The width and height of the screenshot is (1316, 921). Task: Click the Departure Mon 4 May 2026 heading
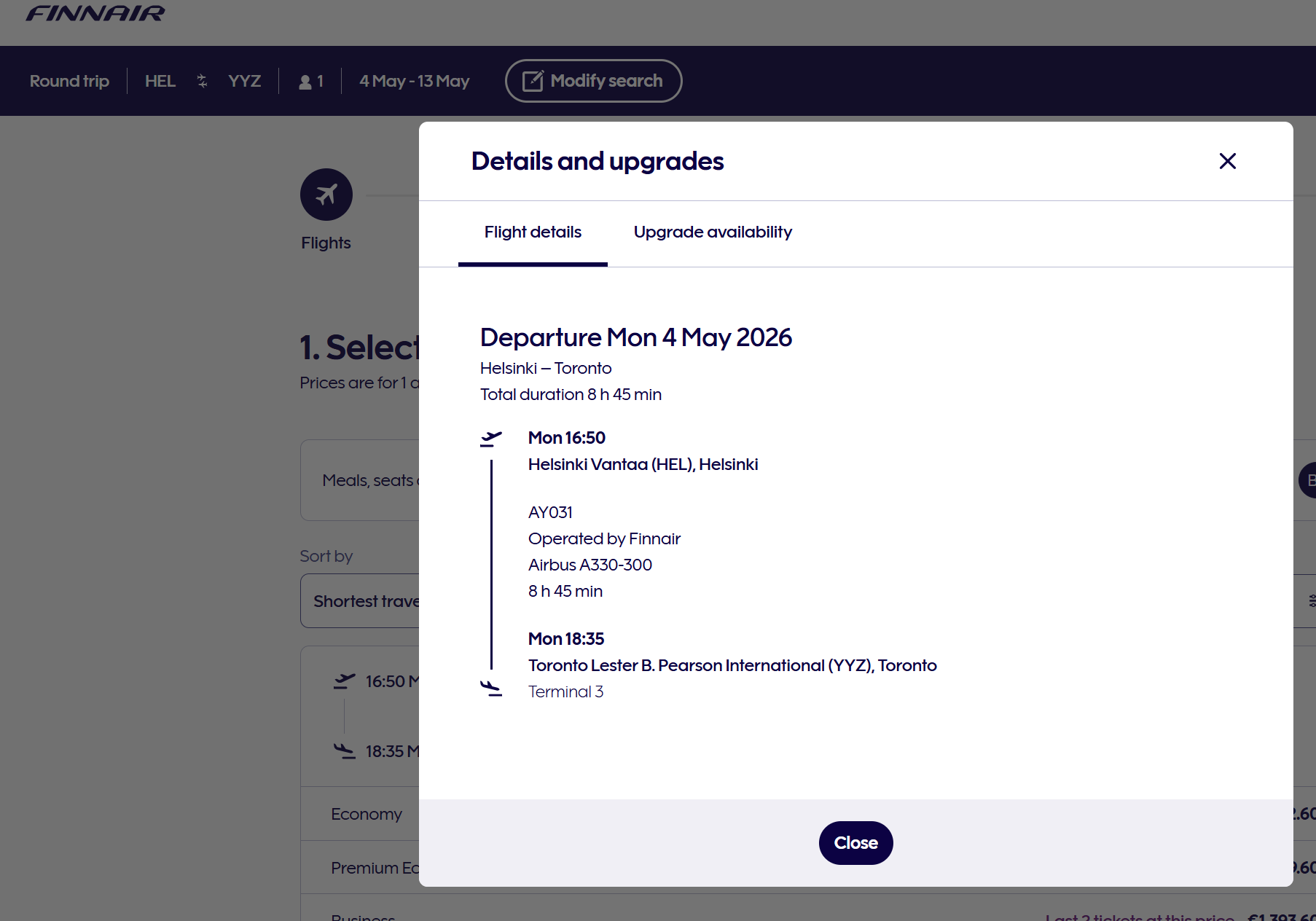(636, 338)
